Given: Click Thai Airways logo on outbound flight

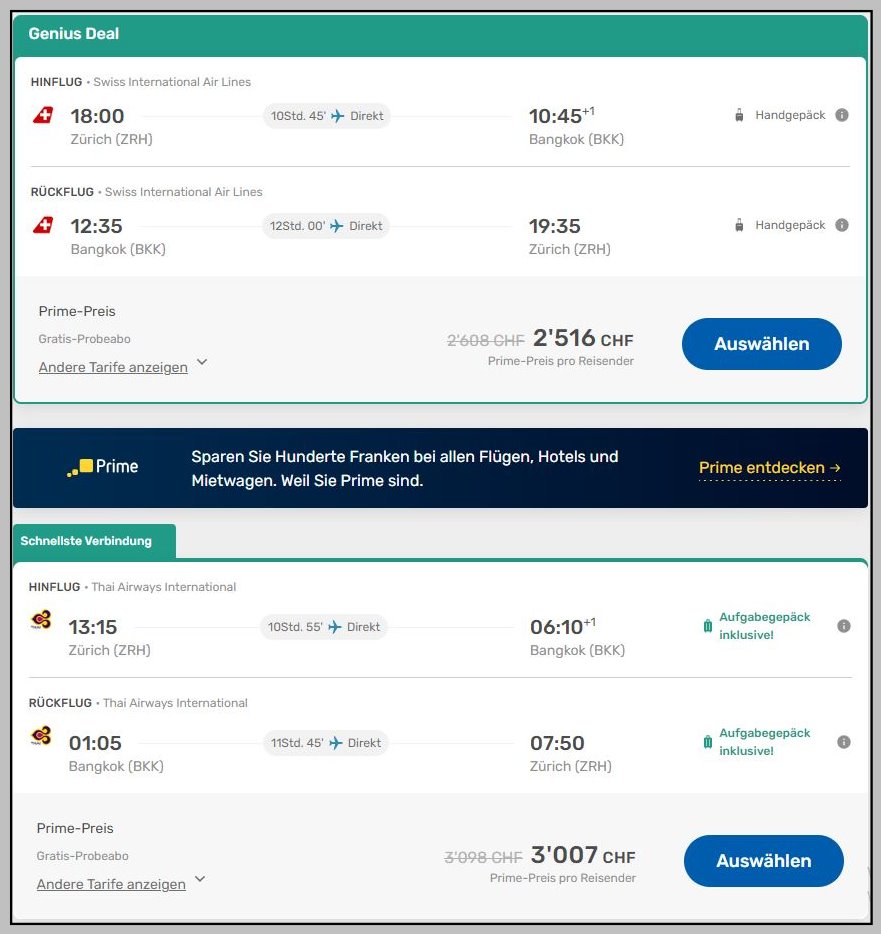Looking at the screenshot, I should (x=41, y=623).
